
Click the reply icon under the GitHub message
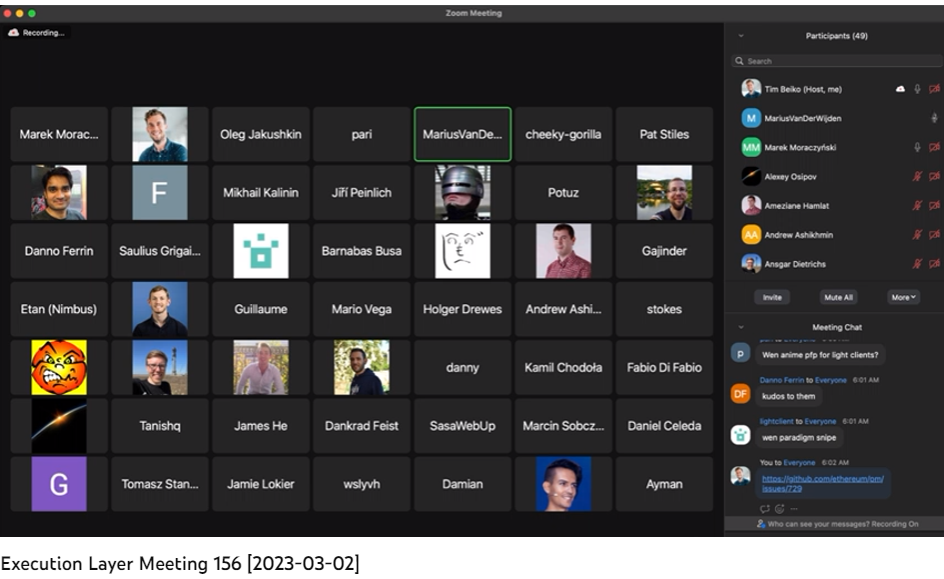pos(765,508)
